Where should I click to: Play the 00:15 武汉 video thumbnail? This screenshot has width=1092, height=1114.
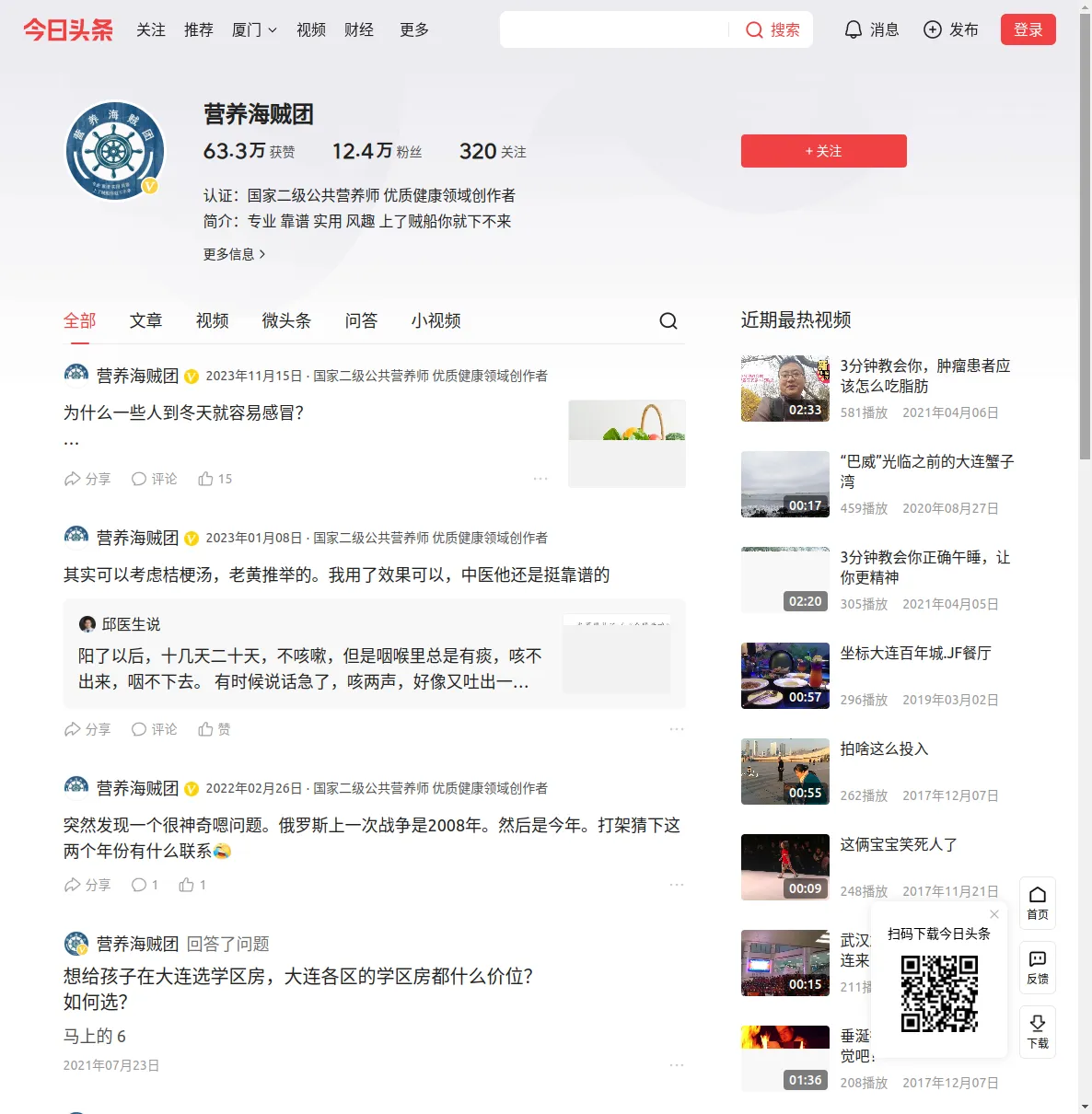[x=785, y=963]
